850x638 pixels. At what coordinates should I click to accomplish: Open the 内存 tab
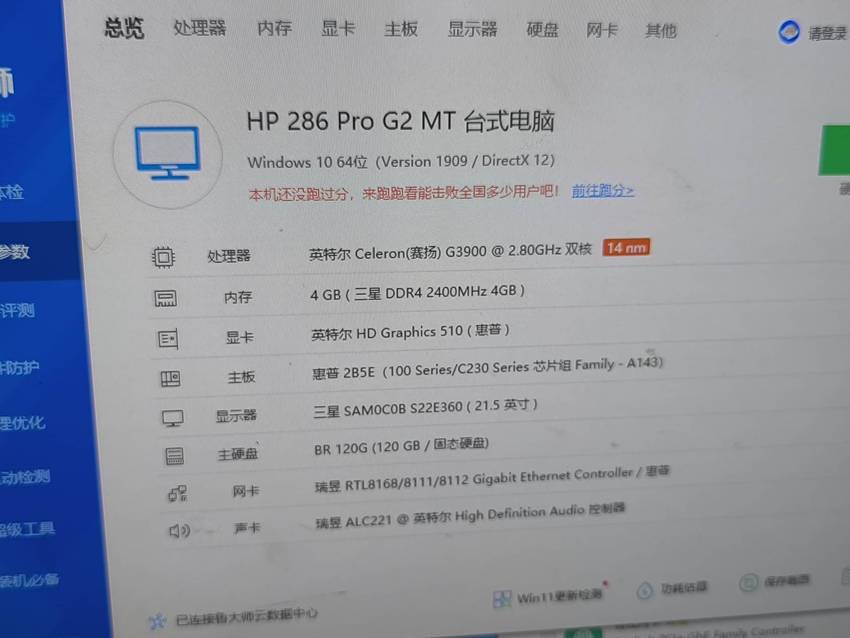(274, 28)
